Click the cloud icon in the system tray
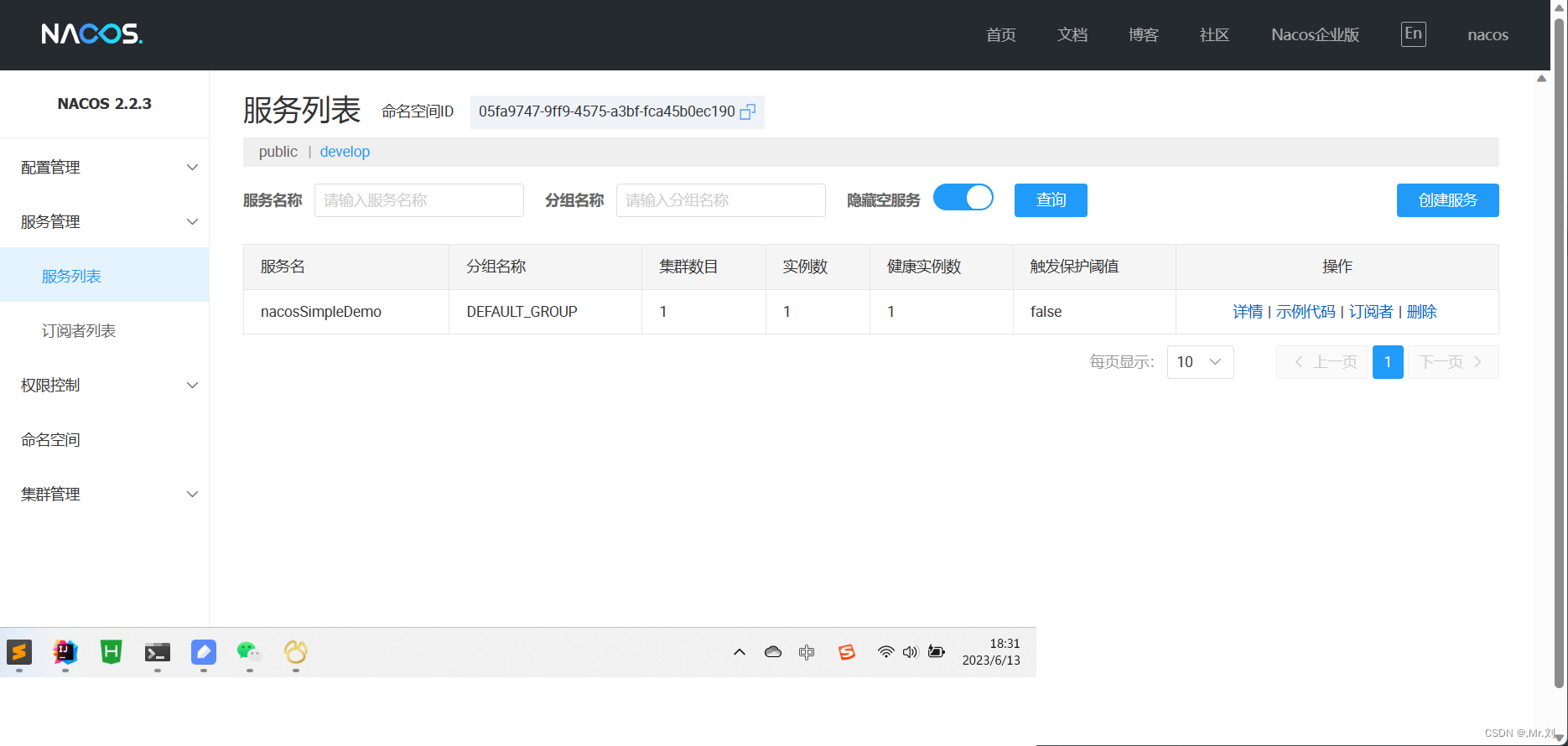Screen dimensions: 1568x746 pos(773,651)
